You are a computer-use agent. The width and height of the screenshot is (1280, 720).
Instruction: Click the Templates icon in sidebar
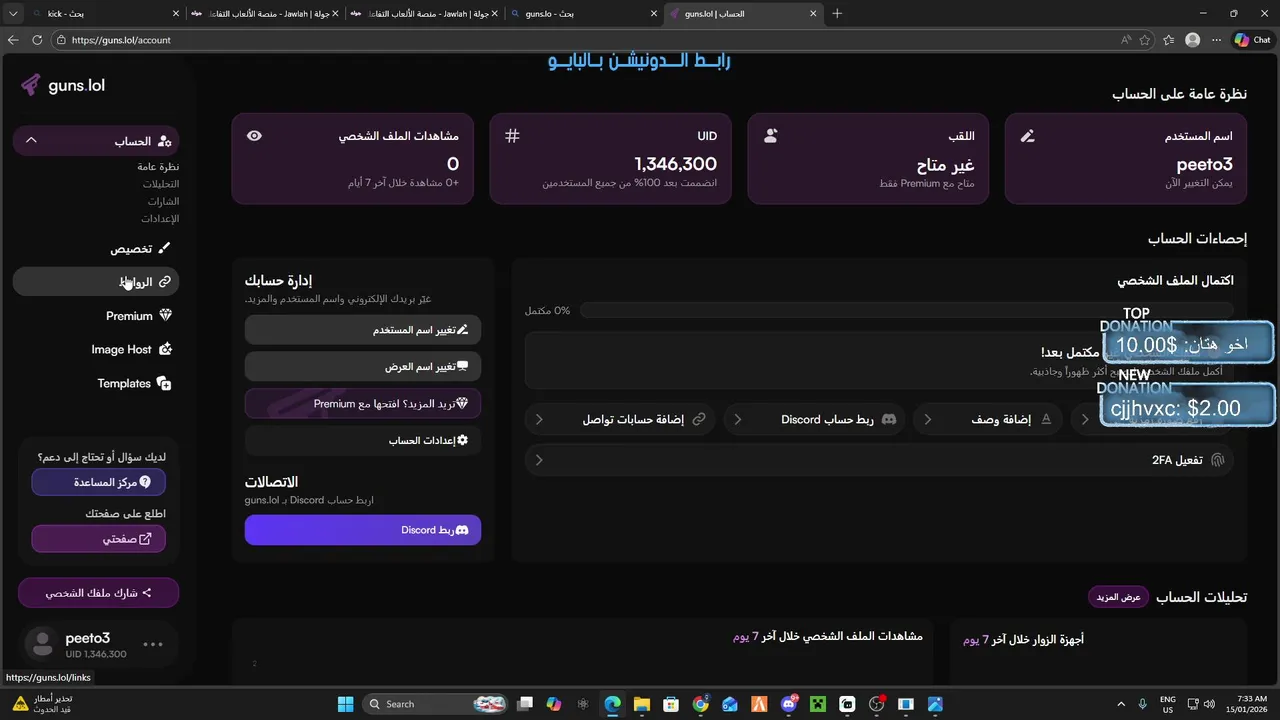coord(164,383)
